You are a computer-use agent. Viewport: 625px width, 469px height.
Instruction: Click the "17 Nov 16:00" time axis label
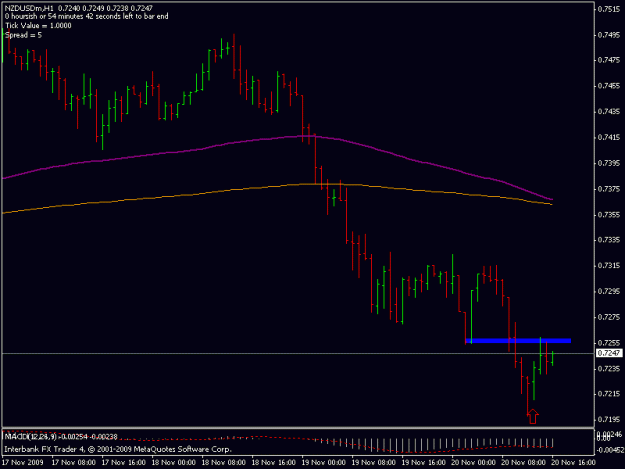[124, 463]
